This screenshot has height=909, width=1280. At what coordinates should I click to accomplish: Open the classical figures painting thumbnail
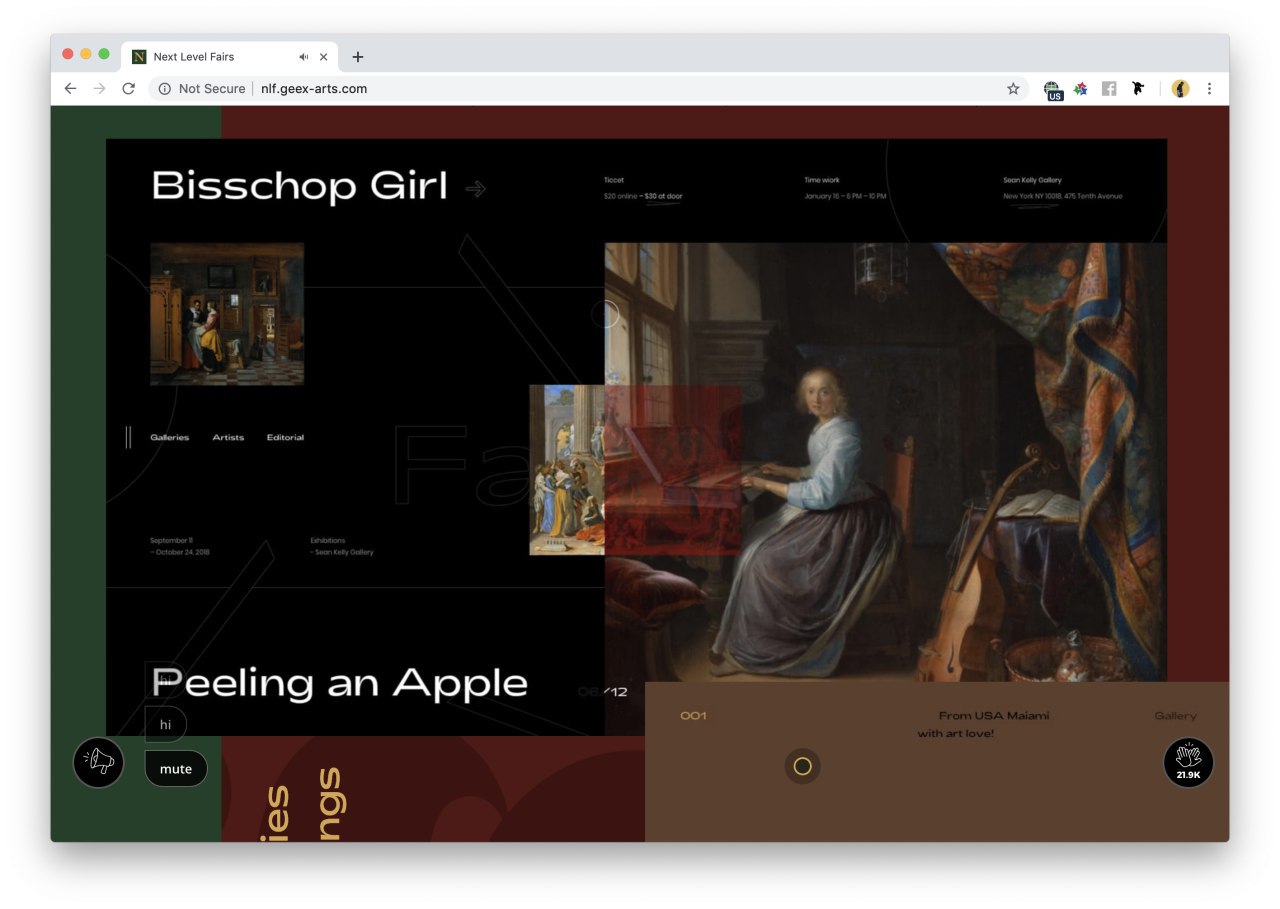point(567,469)
